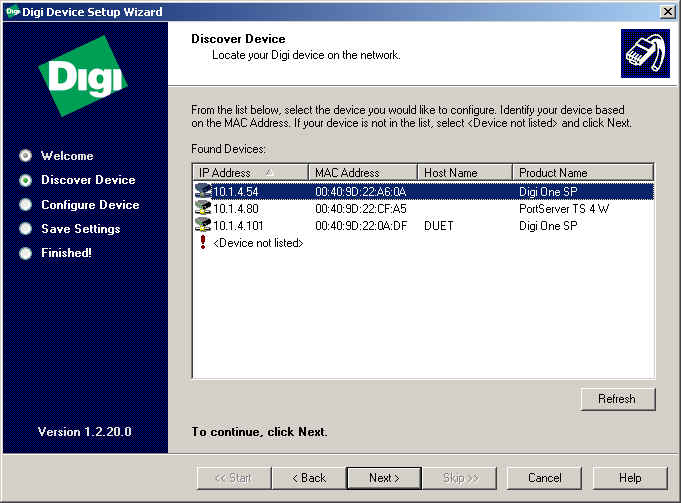The height and width of the screenshot is (503, 681).
Task: Click the DUET host name cell
Action: point(439,225)
